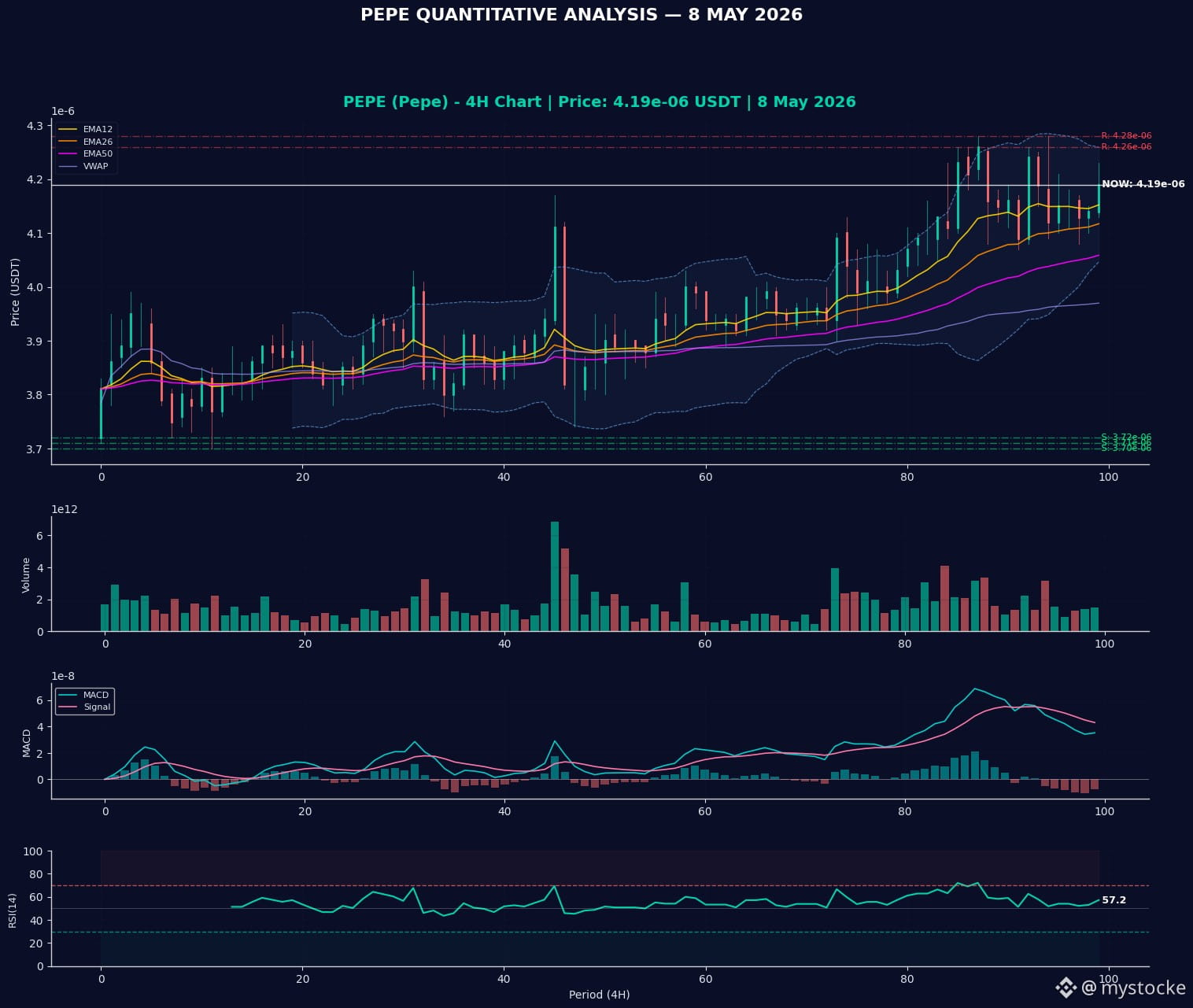The height and width of the screenshot is (1008, 1193).
Task: Select the "EMA50" legend label
Action: [98, 153]
